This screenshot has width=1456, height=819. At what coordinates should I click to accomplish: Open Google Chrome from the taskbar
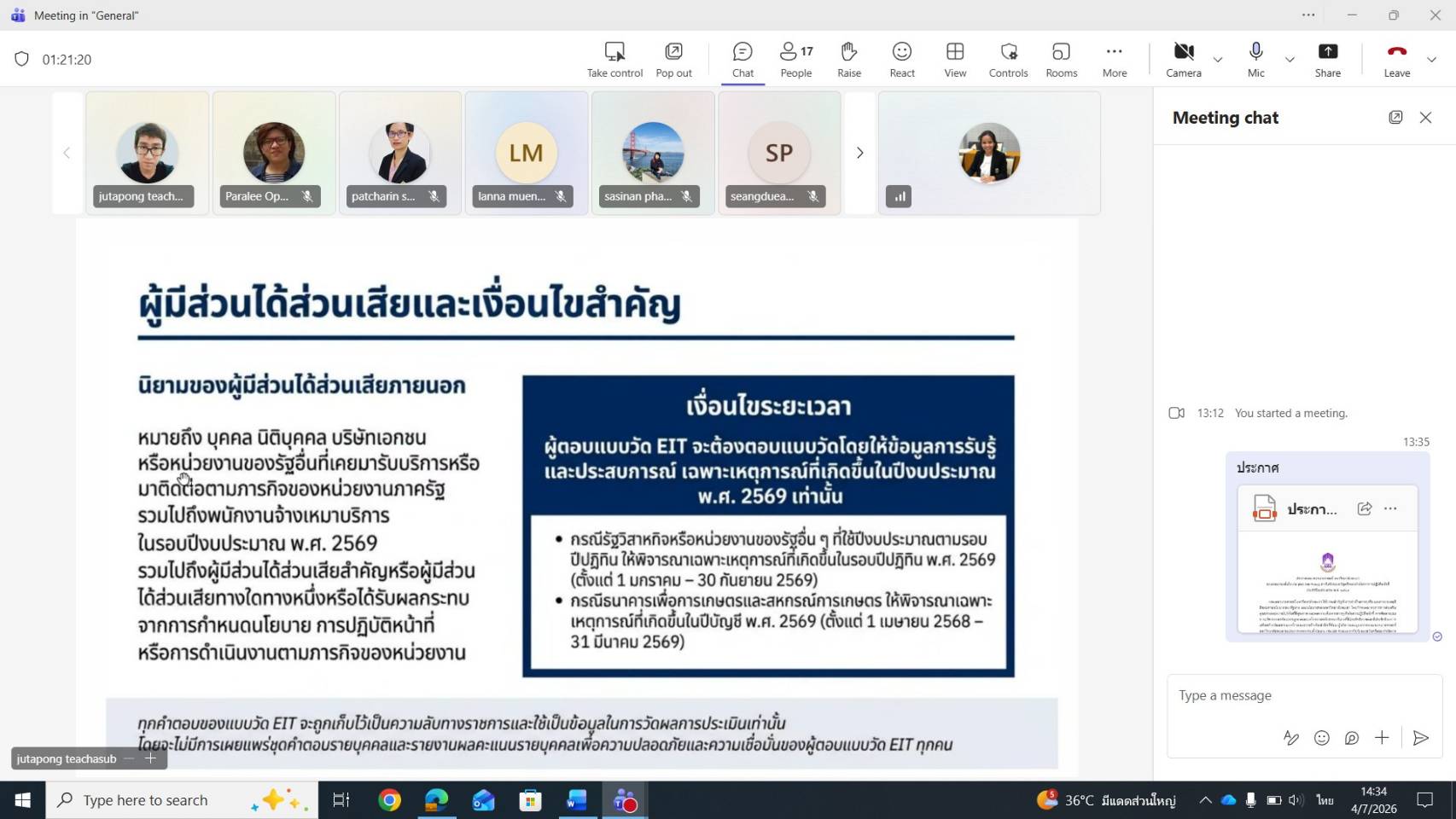pos(390,800)
